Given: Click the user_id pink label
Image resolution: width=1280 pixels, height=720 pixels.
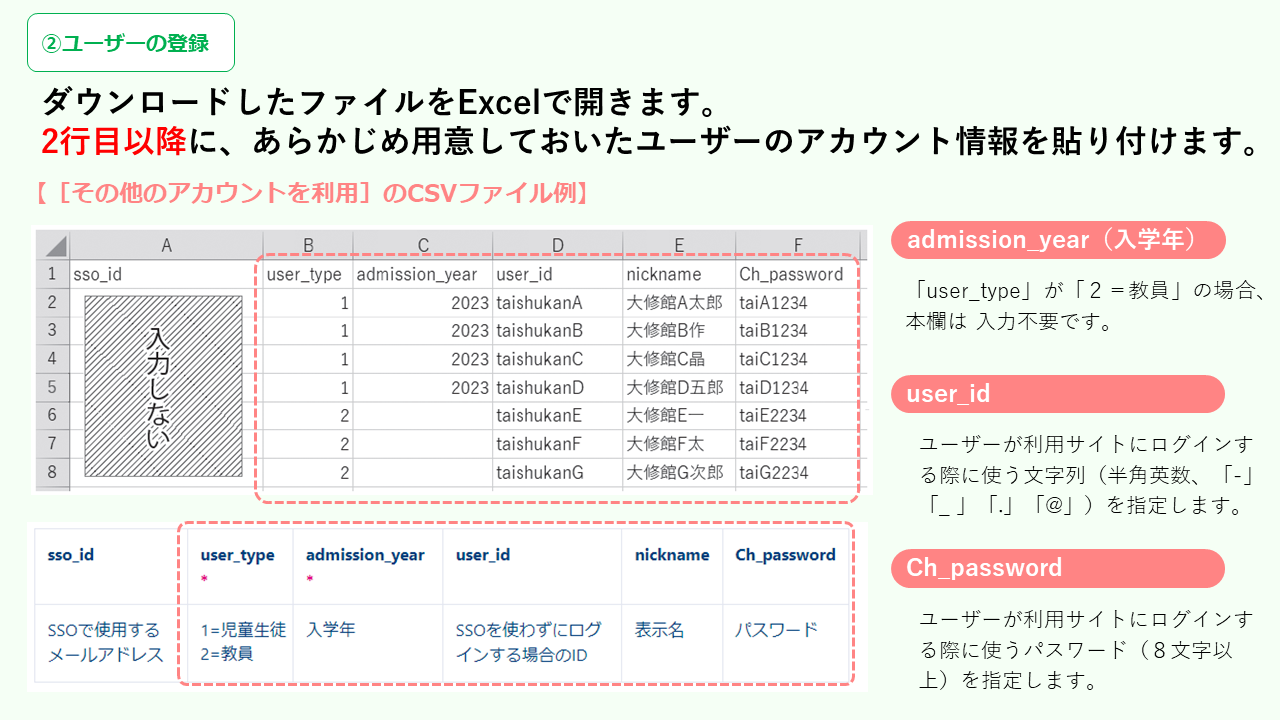Looking at the screenshot, I should pos(1058,394).
